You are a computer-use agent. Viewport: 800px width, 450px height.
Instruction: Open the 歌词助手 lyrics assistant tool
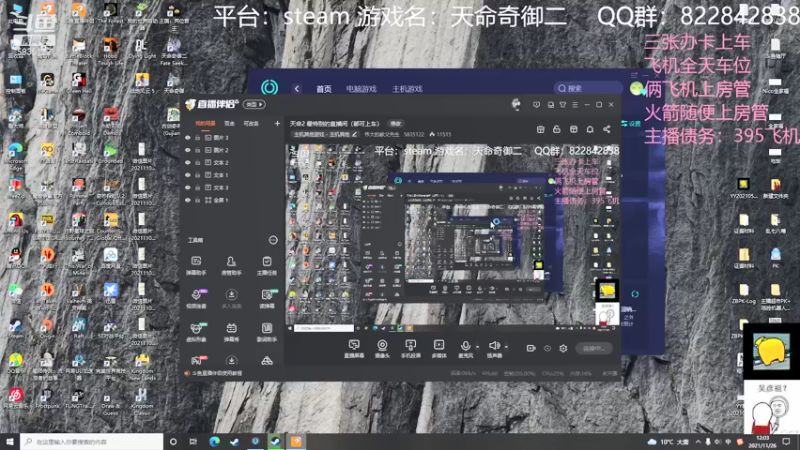click(267, 332)
